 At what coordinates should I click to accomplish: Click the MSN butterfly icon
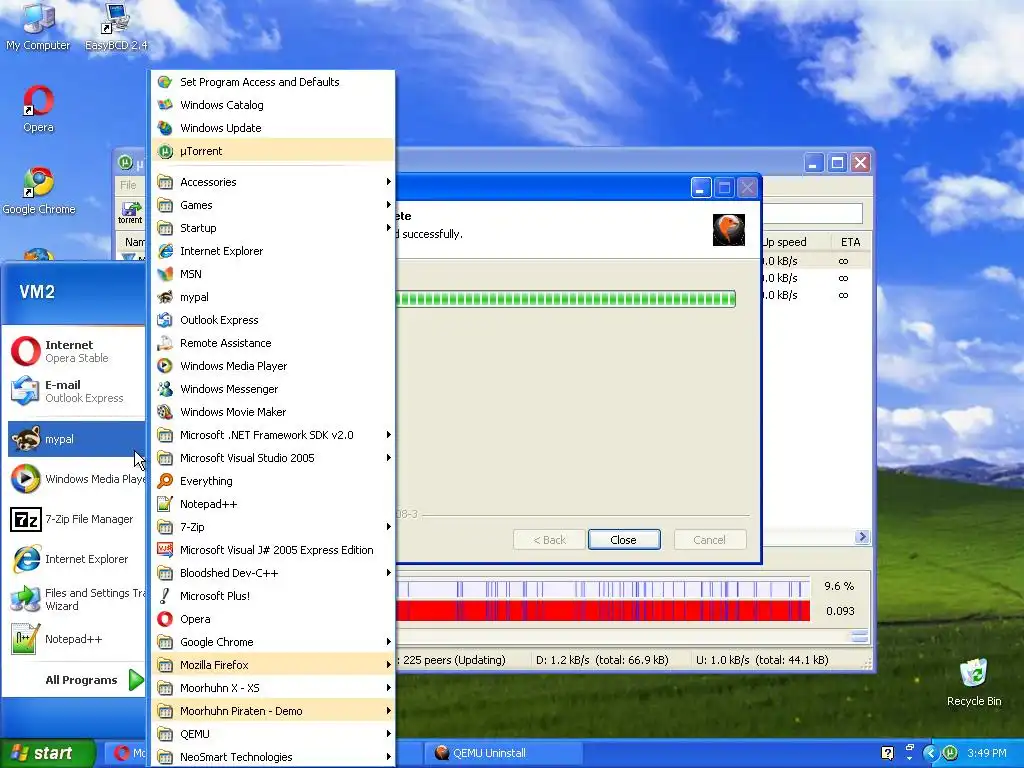pos(165,274)
